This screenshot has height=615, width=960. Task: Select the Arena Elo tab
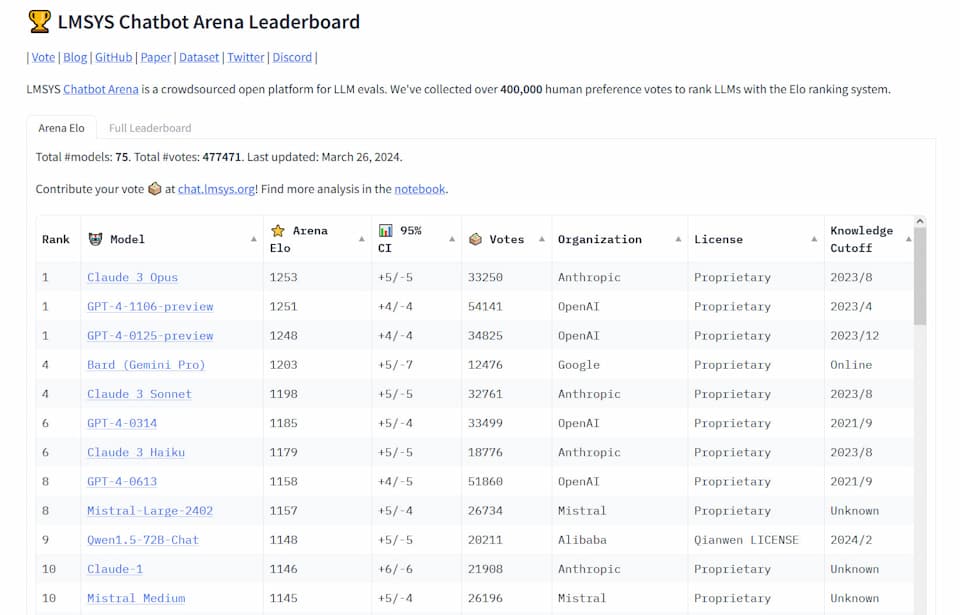61,128
